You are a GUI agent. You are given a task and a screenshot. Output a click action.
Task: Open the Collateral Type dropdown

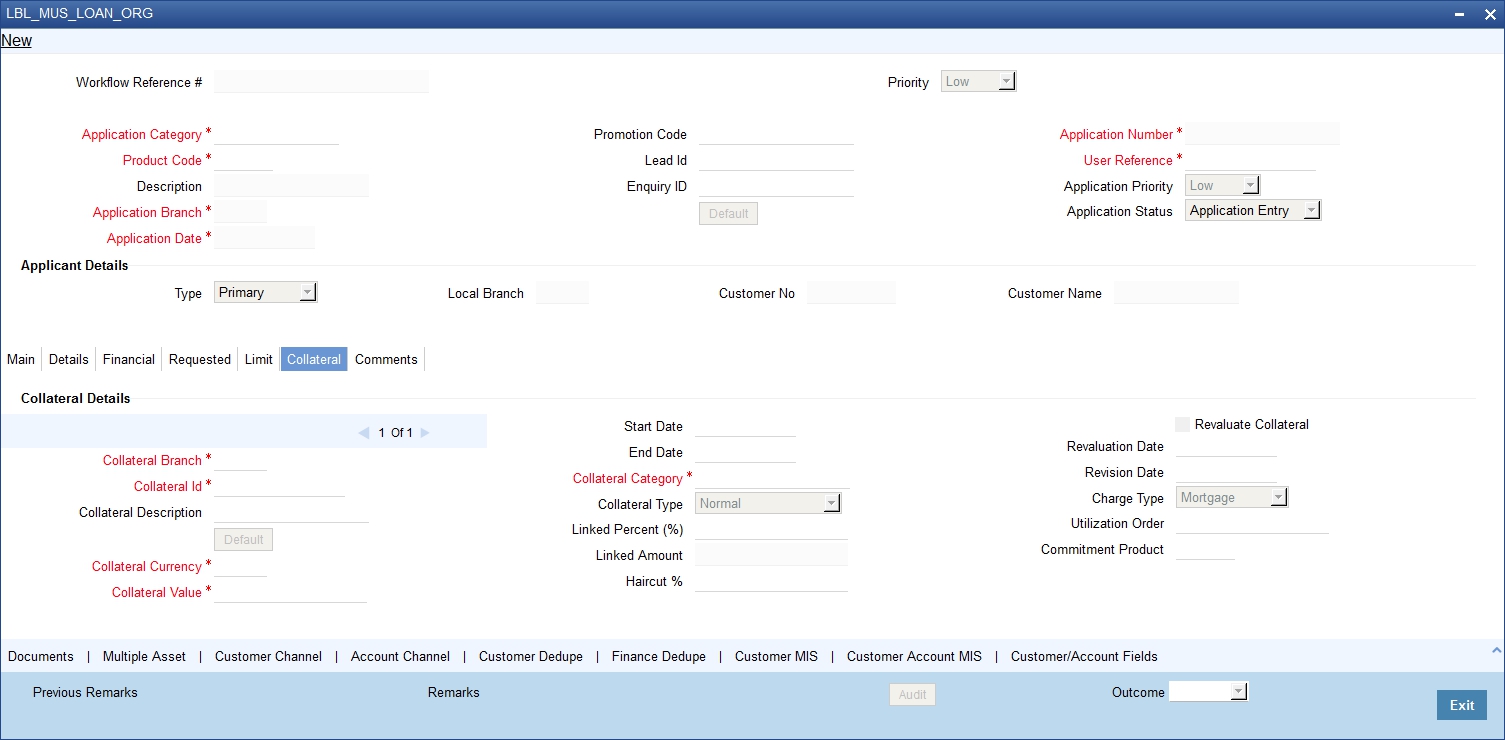tap(768, 504)
